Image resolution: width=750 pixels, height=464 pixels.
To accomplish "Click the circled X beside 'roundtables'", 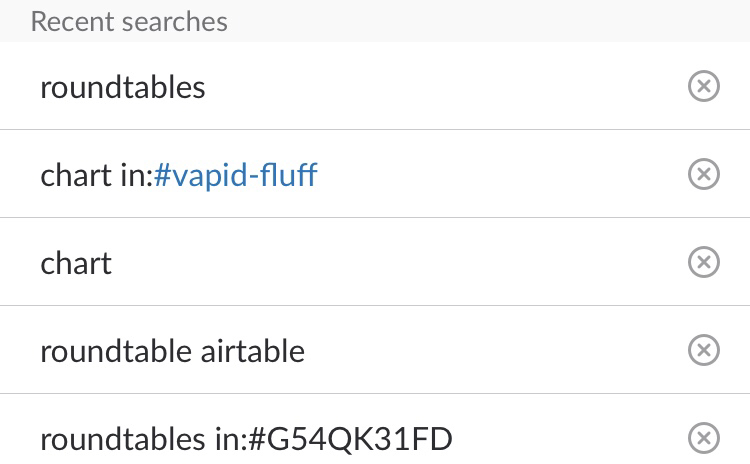I will pos(704,86).
